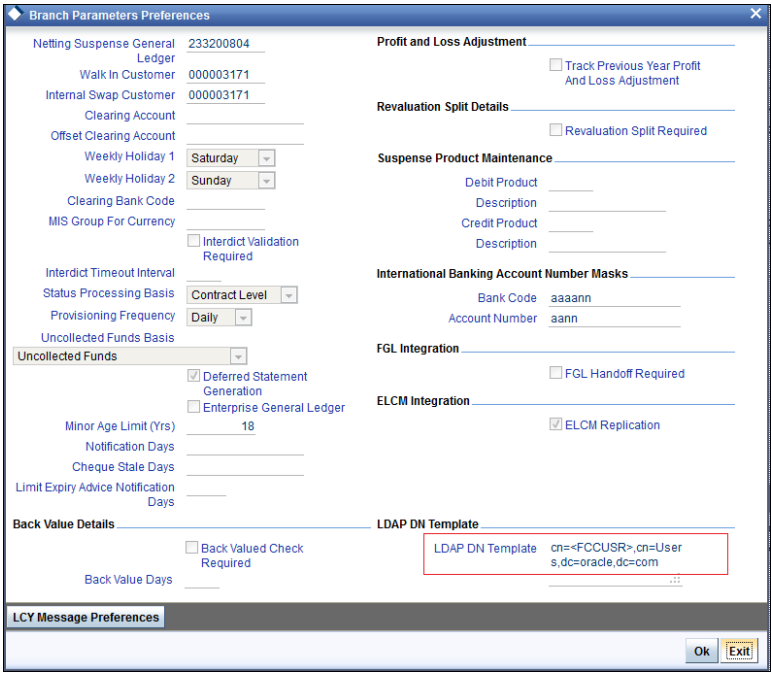
Task: Click the Uncollected Funds Basis label
Action: [x=108, y=338]
